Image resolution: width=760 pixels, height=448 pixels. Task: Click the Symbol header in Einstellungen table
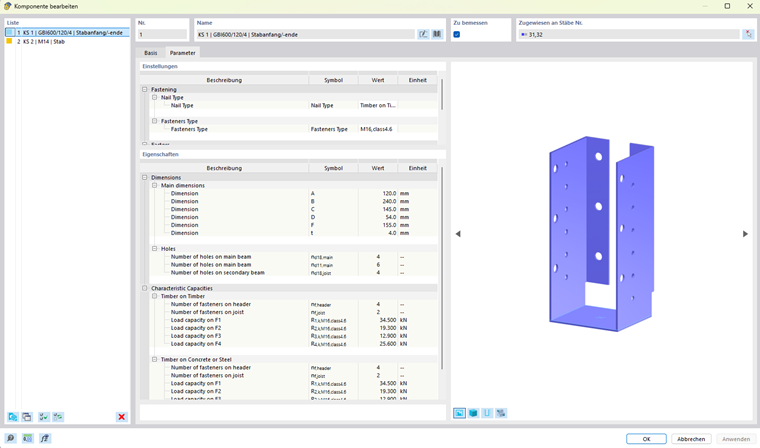(333, 80)
